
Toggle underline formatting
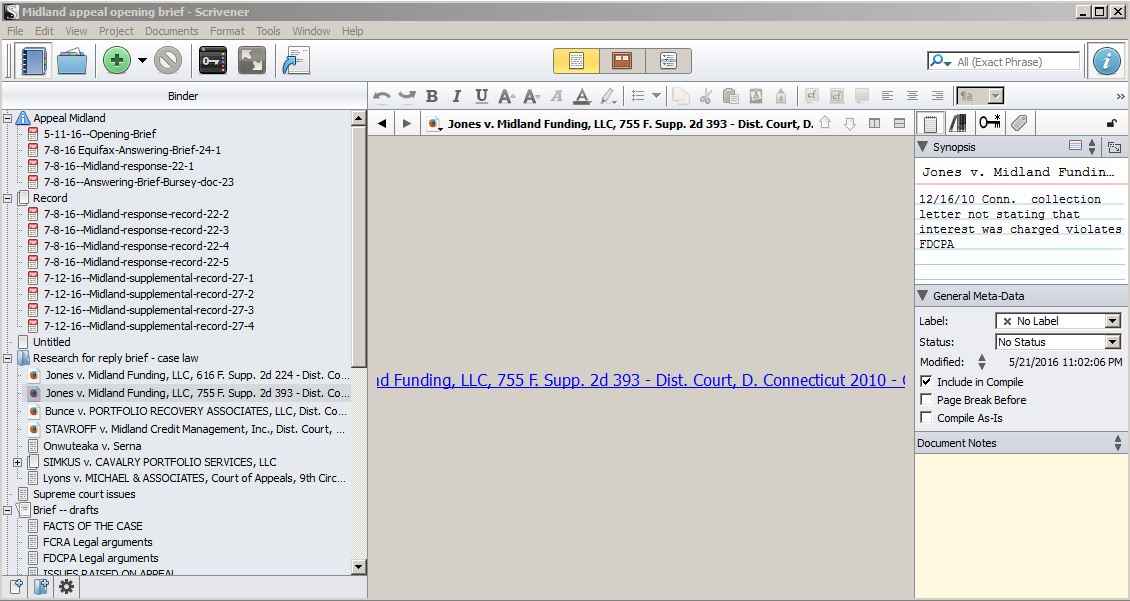[481, 96]
